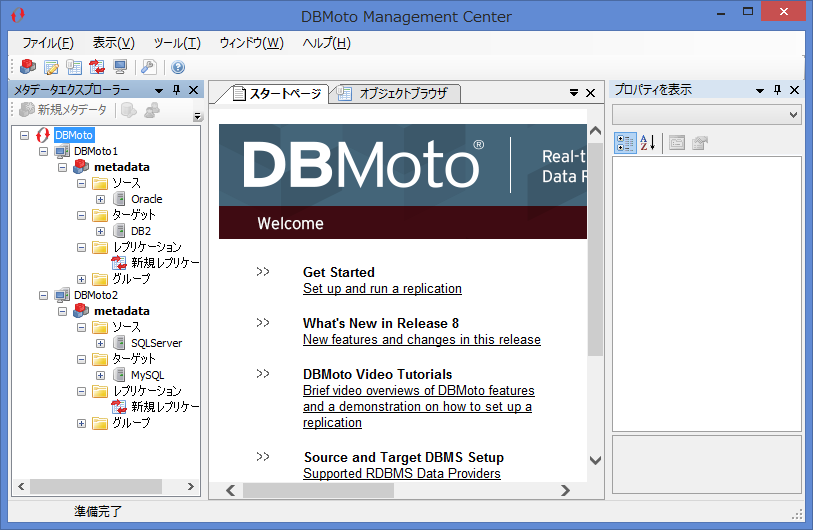This screenshot has height=530, width=813.
Task: Click the wrench-key icon in the toolbar
Action: (149, 67)
